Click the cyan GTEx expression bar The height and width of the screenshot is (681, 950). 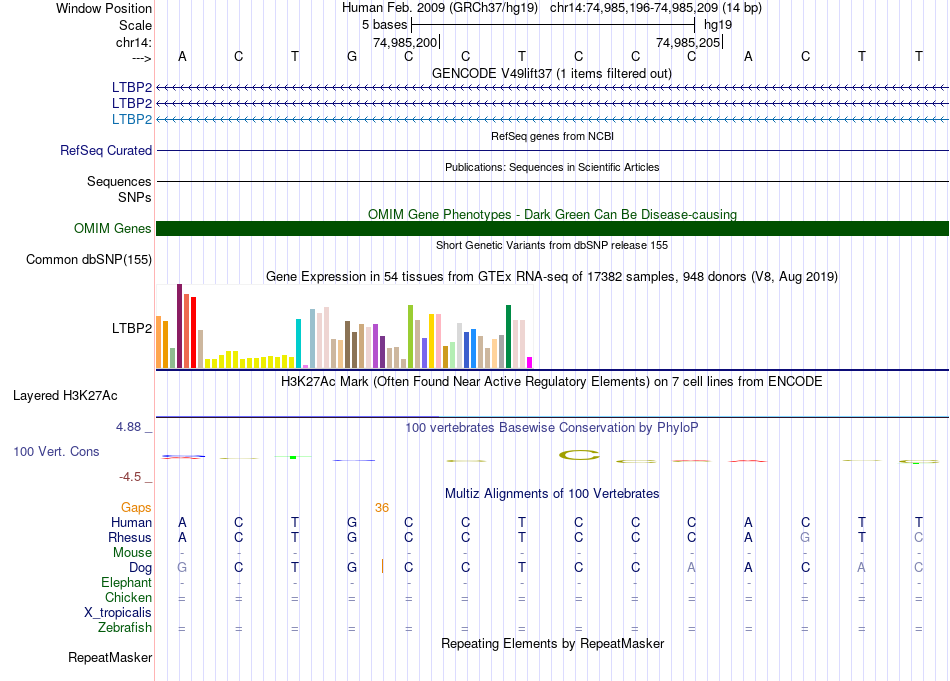click(298, 344)
